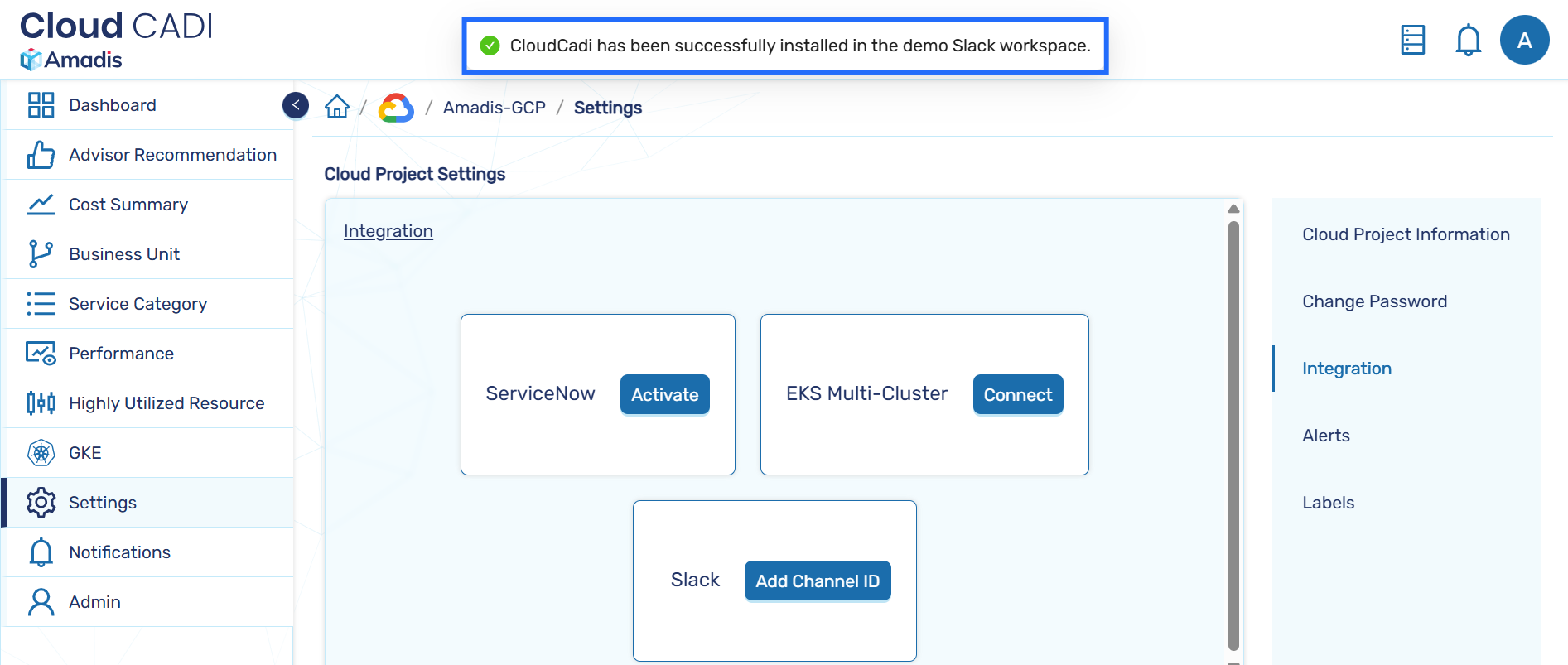Click the GKE Kubernetes wheel icon
The image size is (1568, 665).
(x=41, y=453)
